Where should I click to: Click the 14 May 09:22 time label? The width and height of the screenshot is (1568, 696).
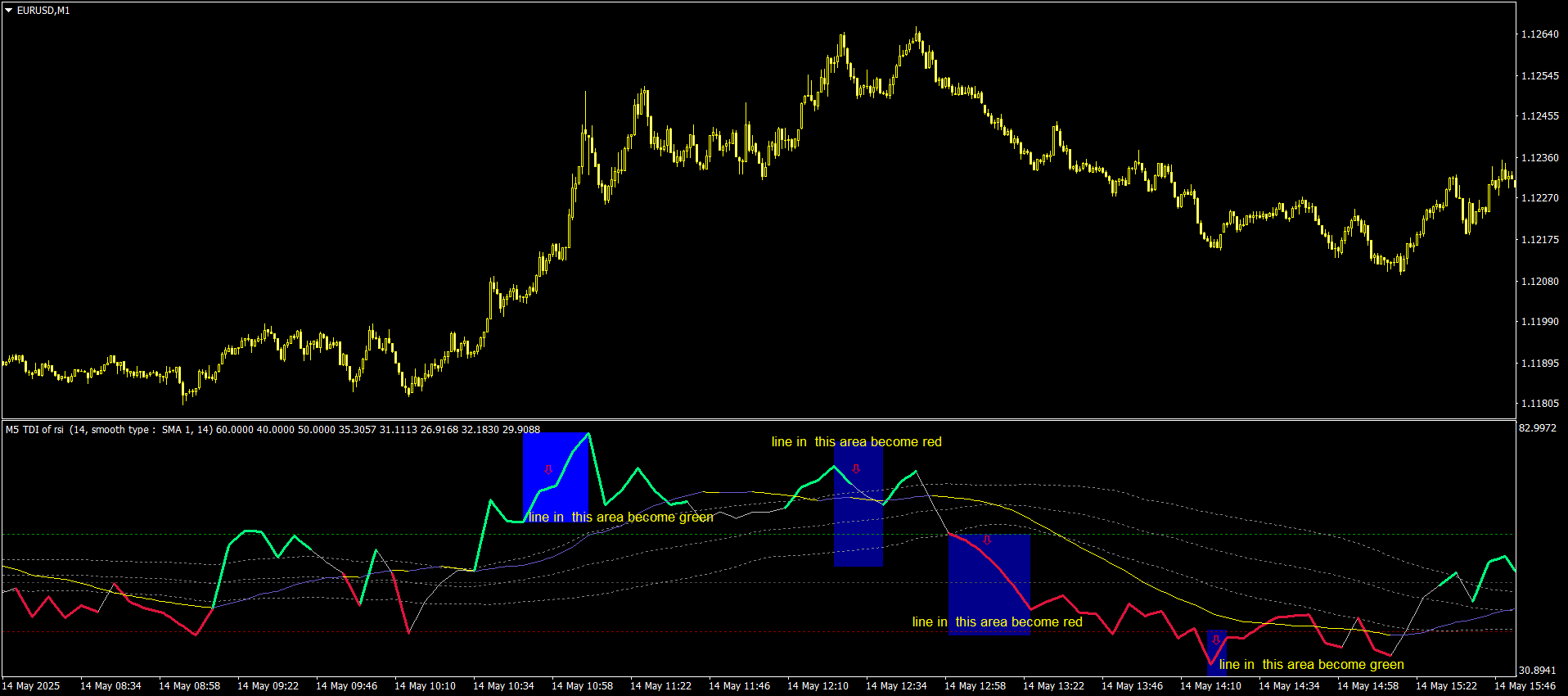268,686
